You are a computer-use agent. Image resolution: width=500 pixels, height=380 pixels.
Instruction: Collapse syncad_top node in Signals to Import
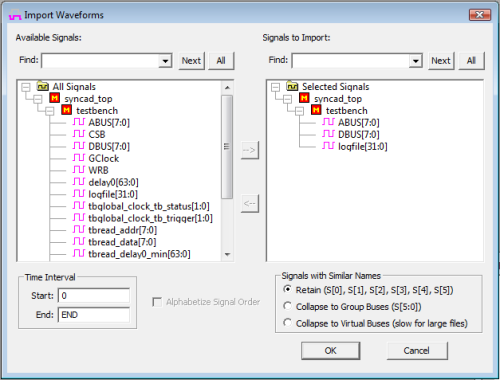[287, 99]
